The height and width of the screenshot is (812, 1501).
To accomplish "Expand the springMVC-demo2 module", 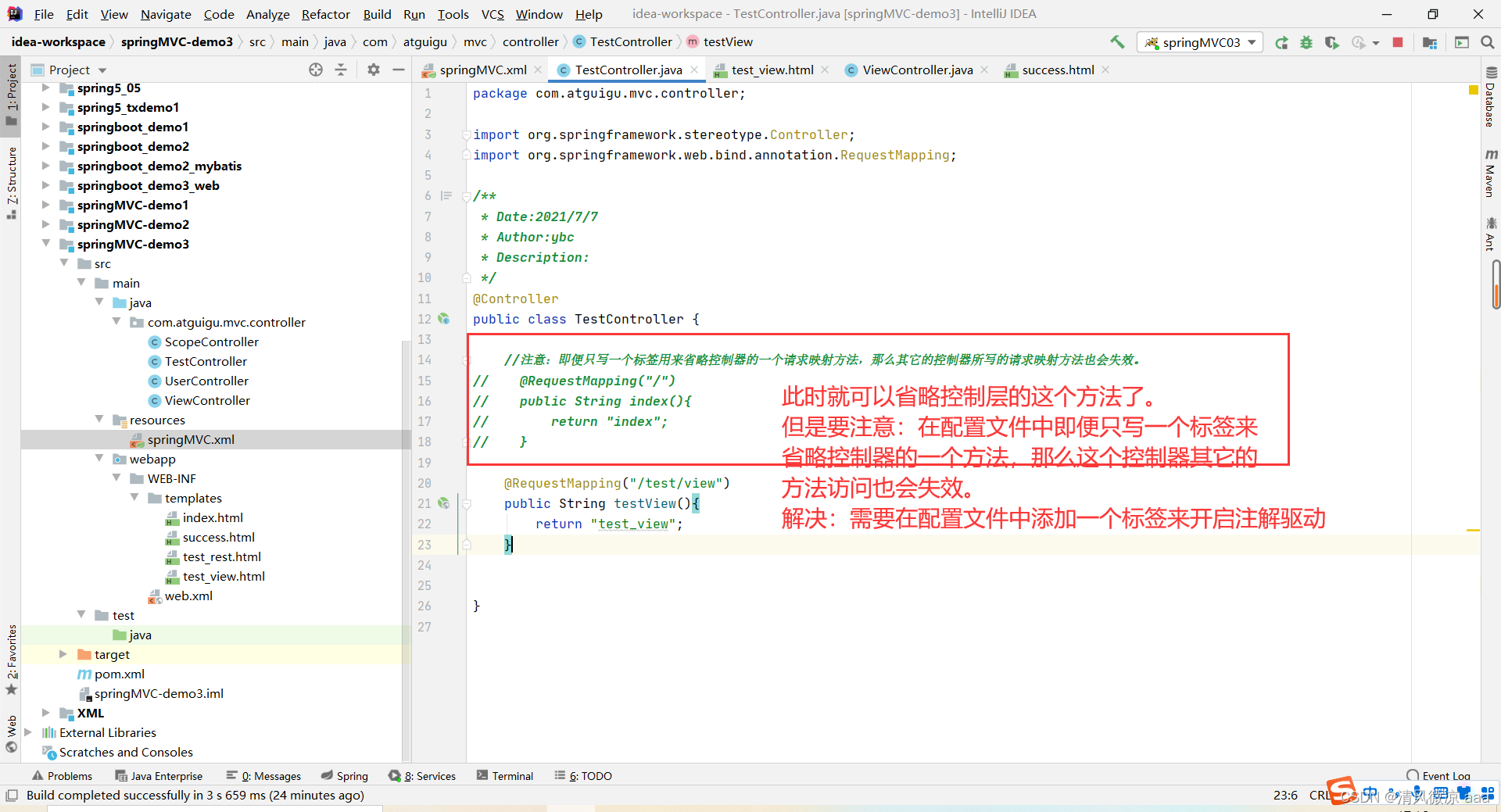I will coord(46,224).
